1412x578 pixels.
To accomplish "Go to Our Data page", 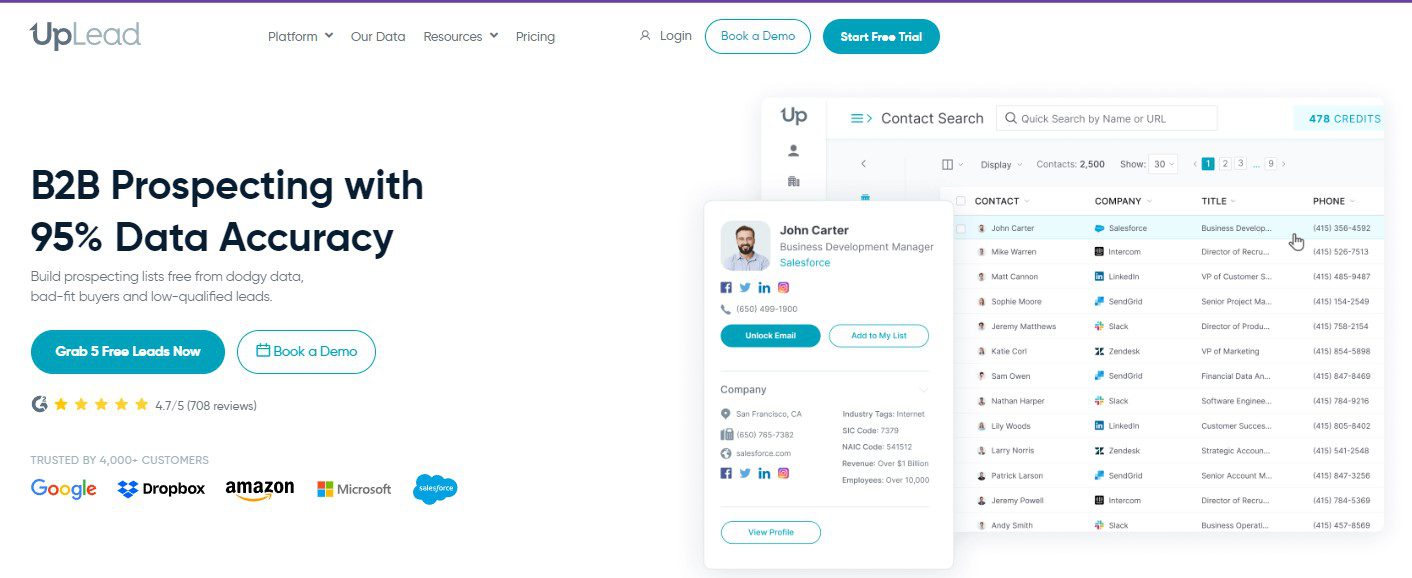I will coord(378,36).
